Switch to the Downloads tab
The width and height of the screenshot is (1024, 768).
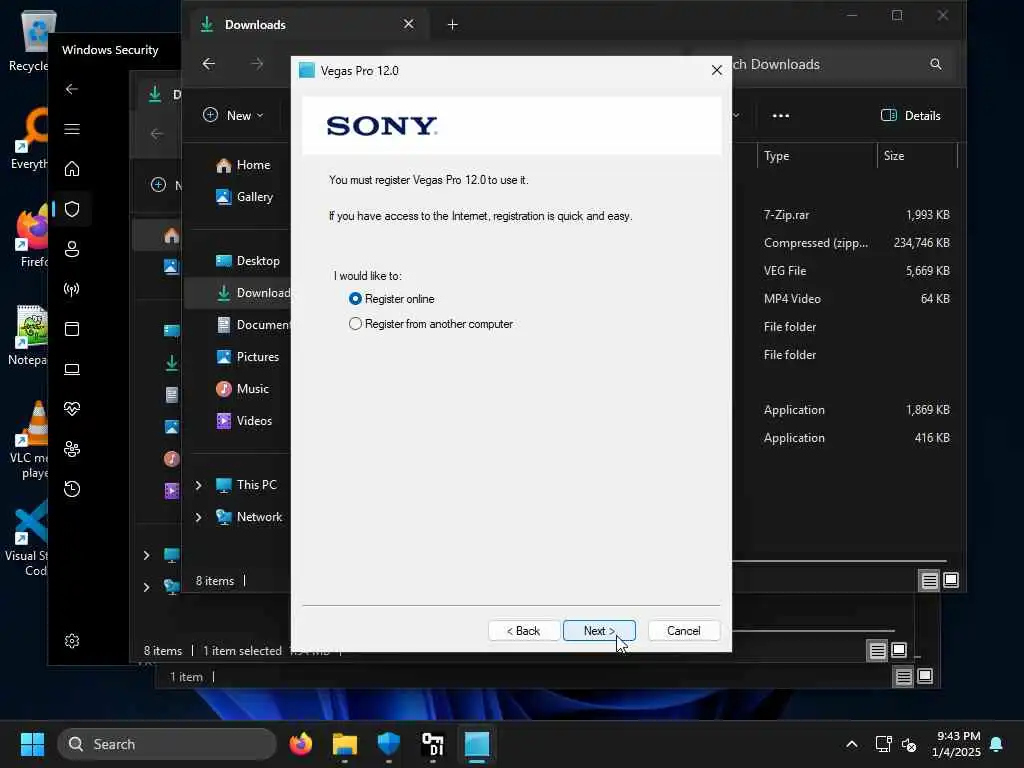coord(307,25)
